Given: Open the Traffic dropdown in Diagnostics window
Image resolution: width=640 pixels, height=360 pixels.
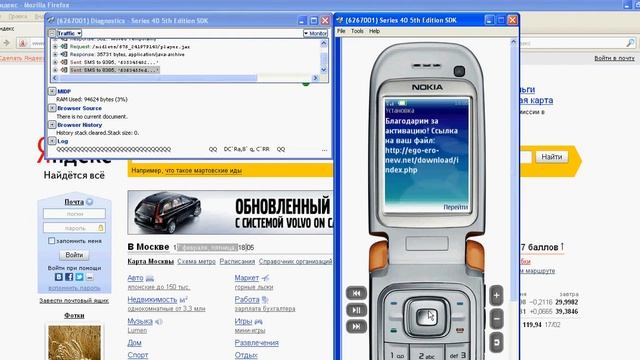Looking at the screenshot, I should (x=69, y=33).
